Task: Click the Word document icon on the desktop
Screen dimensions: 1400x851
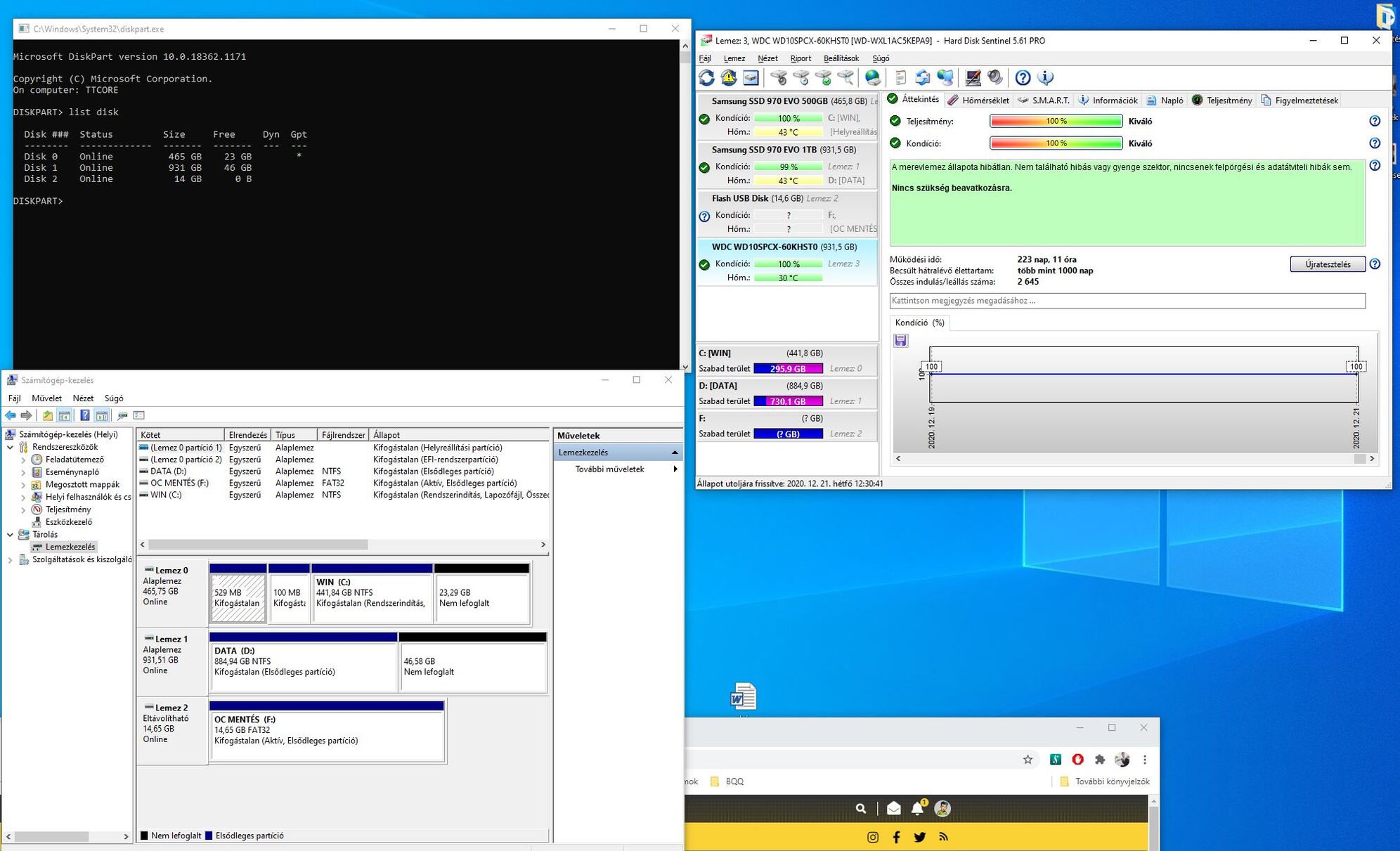Action: point(743,697)
